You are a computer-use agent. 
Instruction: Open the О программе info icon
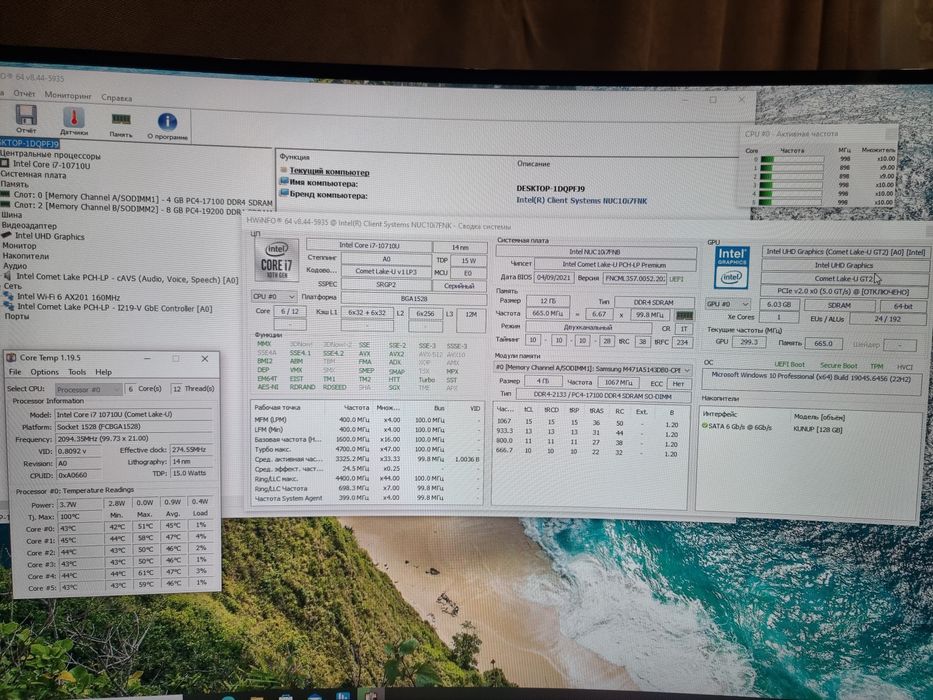167,121
